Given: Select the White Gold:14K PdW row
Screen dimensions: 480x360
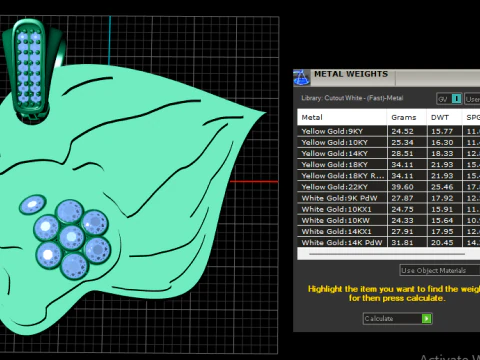Looking at the screenshot, I should pyautogui.click(x=389, y=242).
